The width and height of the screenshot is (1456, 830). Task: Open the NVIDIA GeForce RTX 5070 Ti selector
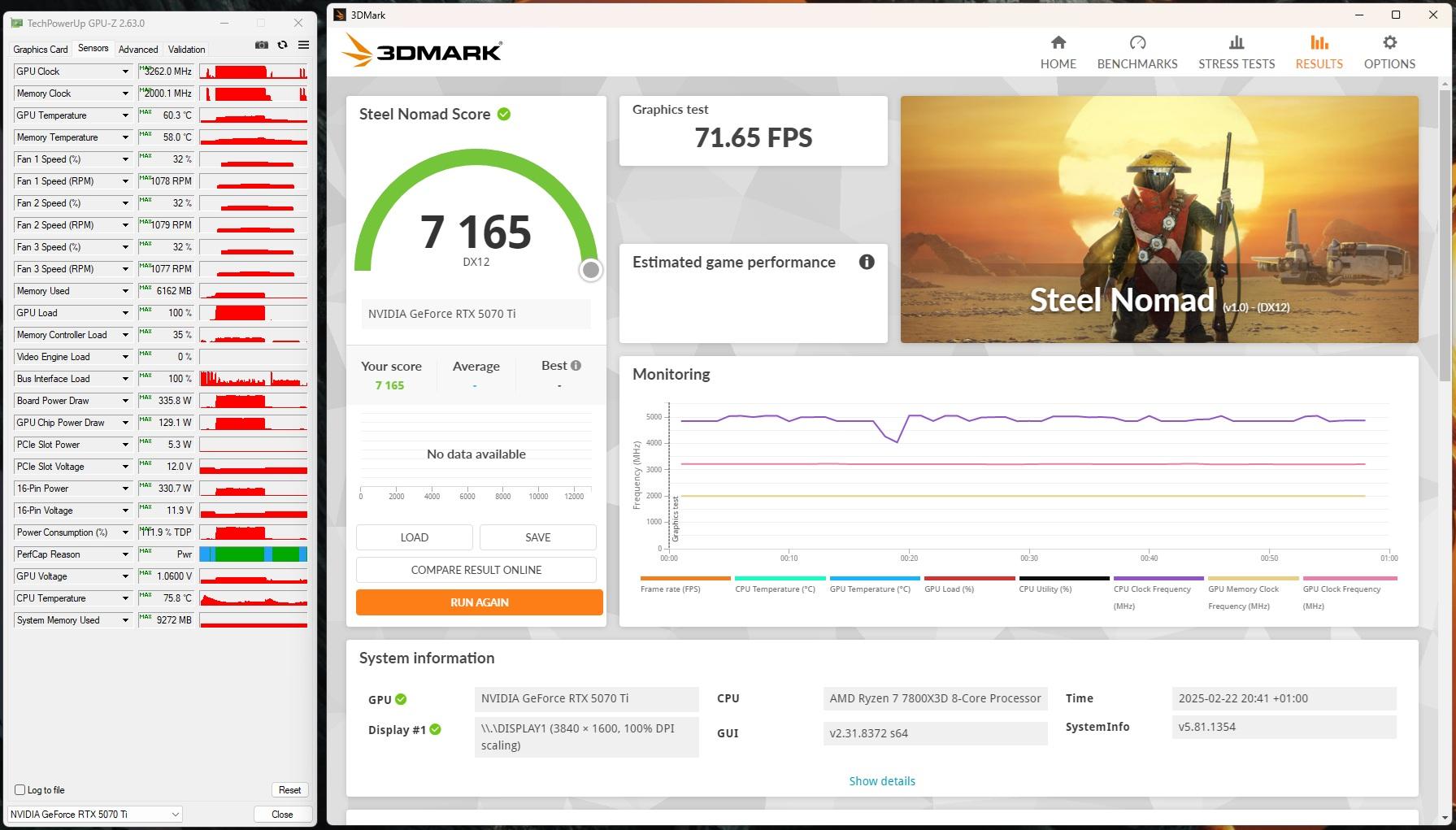tap(94, 814)
